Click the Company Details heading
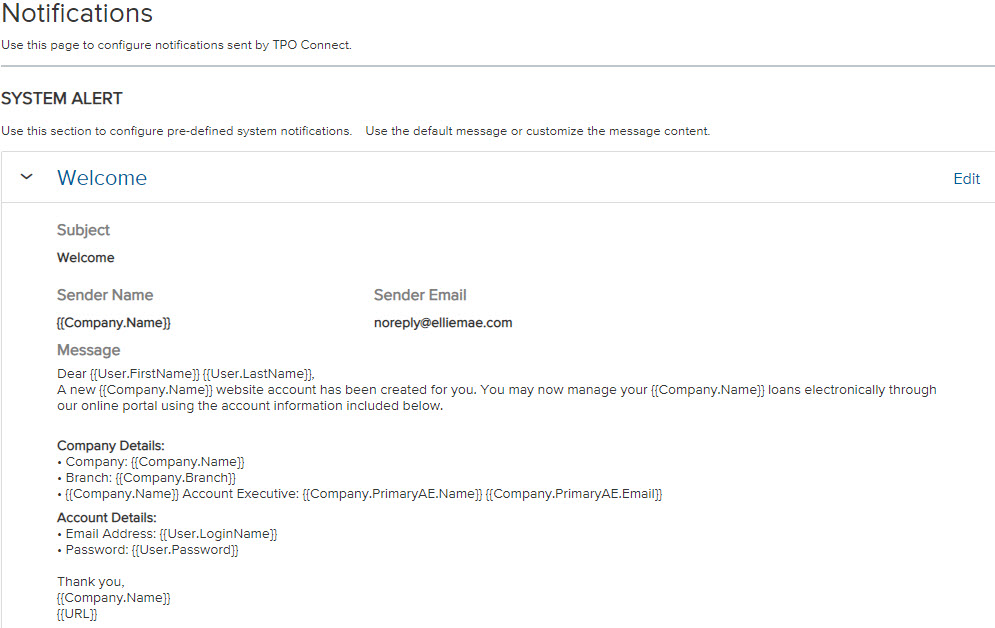The height and width of the screenshot is (628, 995). tap(110, 446)
